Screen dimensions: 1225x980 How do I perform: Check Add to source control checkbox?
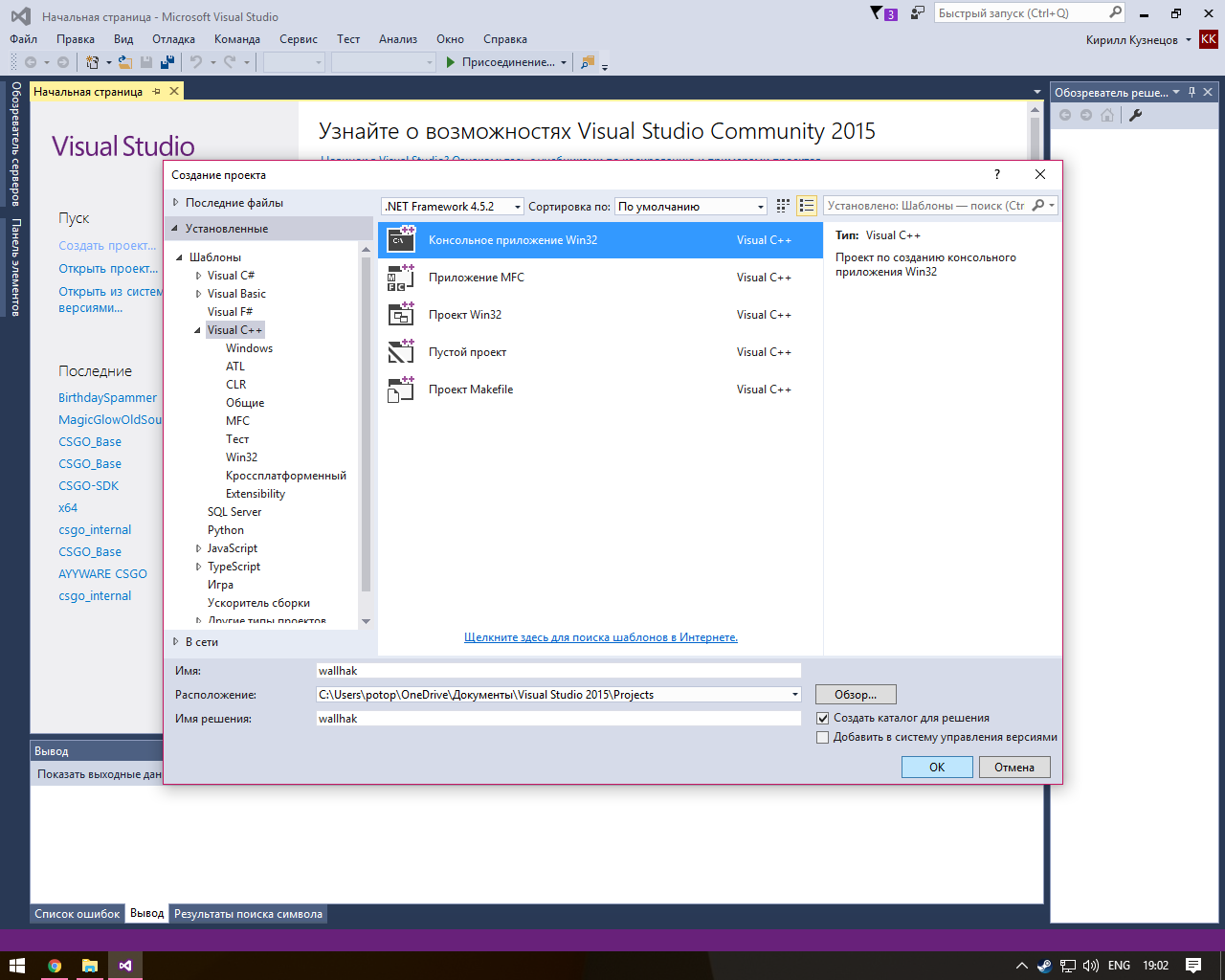pyautogui.click(x=822, y=737)
